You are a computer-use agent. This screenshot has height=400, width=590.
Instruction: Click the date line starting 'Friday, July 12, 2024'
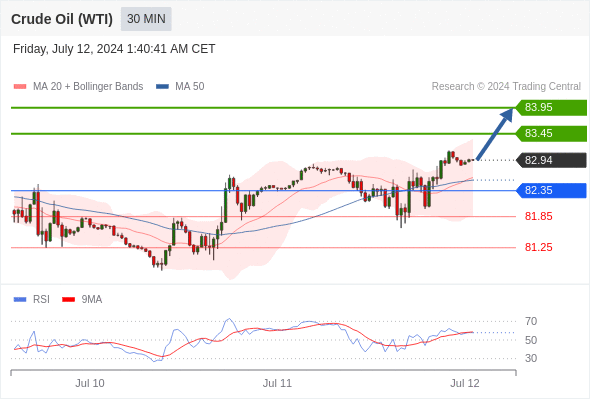click(114, 49)
